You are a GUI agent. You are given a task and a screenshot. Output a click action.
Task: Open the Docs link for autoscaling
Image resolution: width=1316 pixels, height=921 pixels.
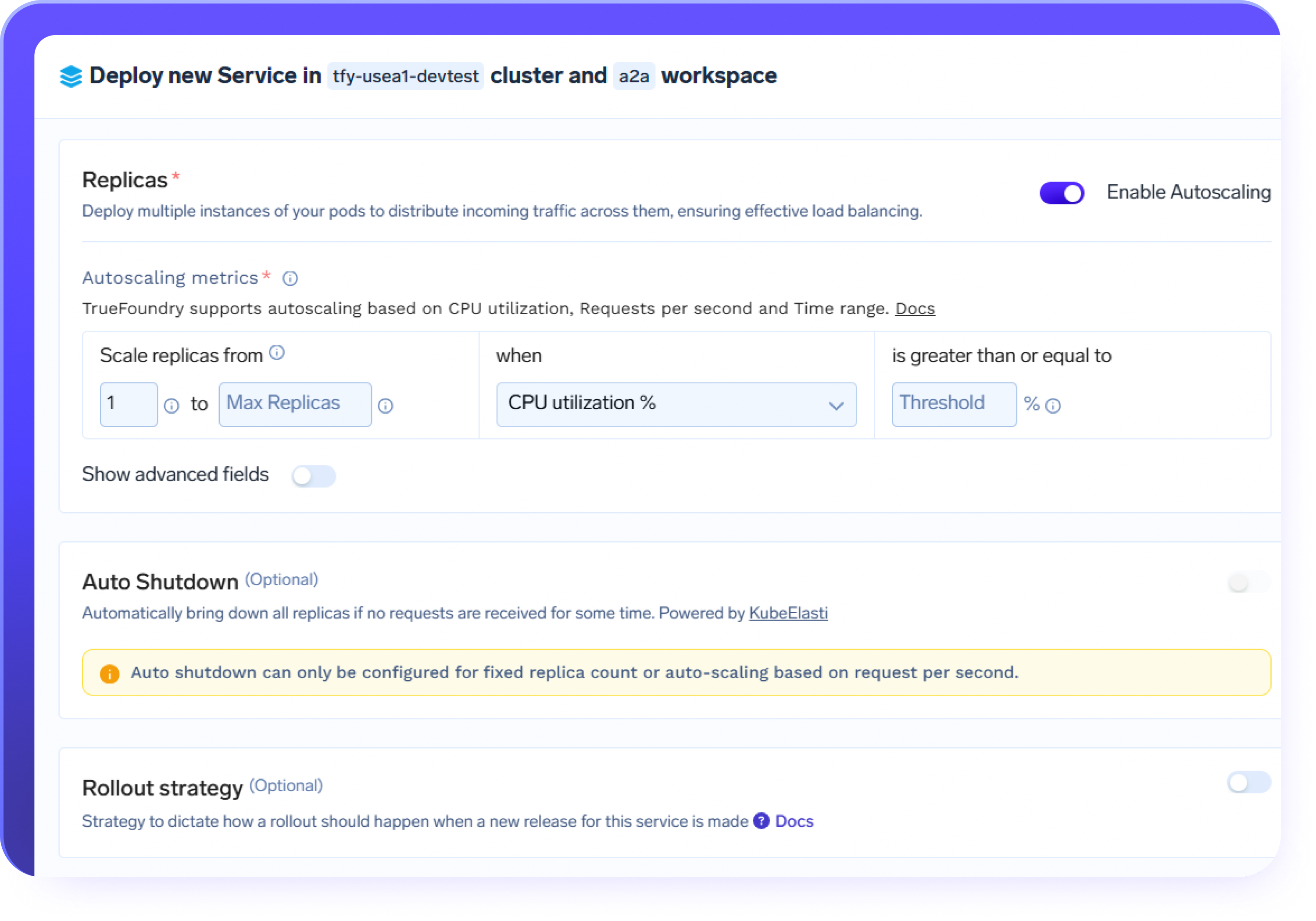[x=915, y=308]
